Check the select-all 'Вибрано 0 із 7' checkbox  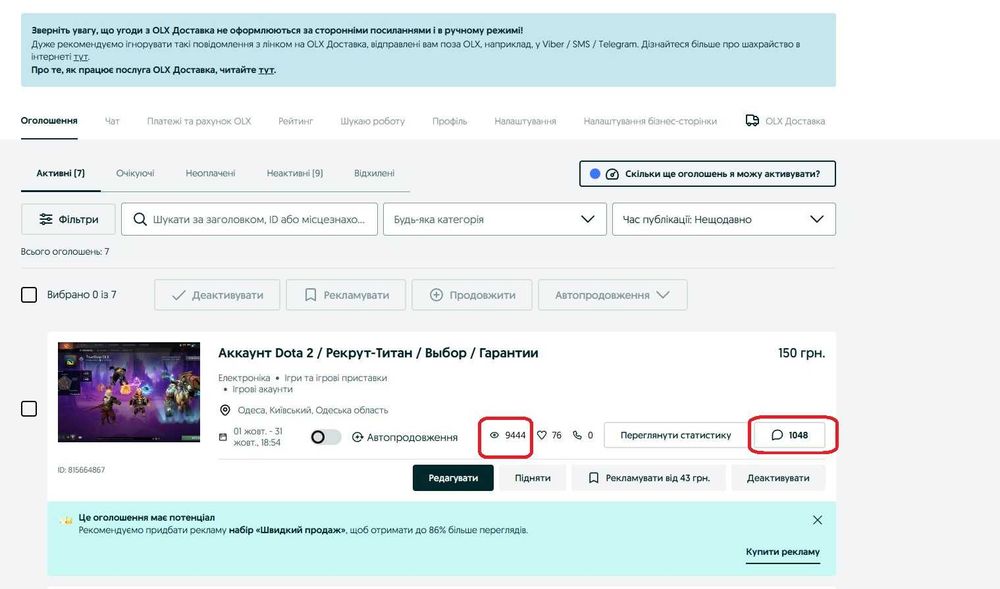pyautogui.click(x=30, y=295)
